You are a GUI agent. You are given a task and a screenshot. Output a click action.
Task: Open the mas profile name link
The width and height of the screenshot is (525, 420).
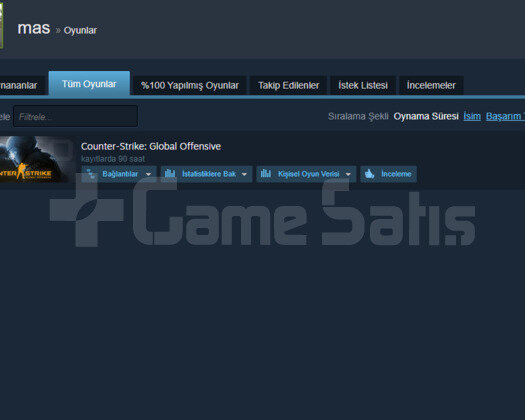pyautogui.click(x=34, y=28)
